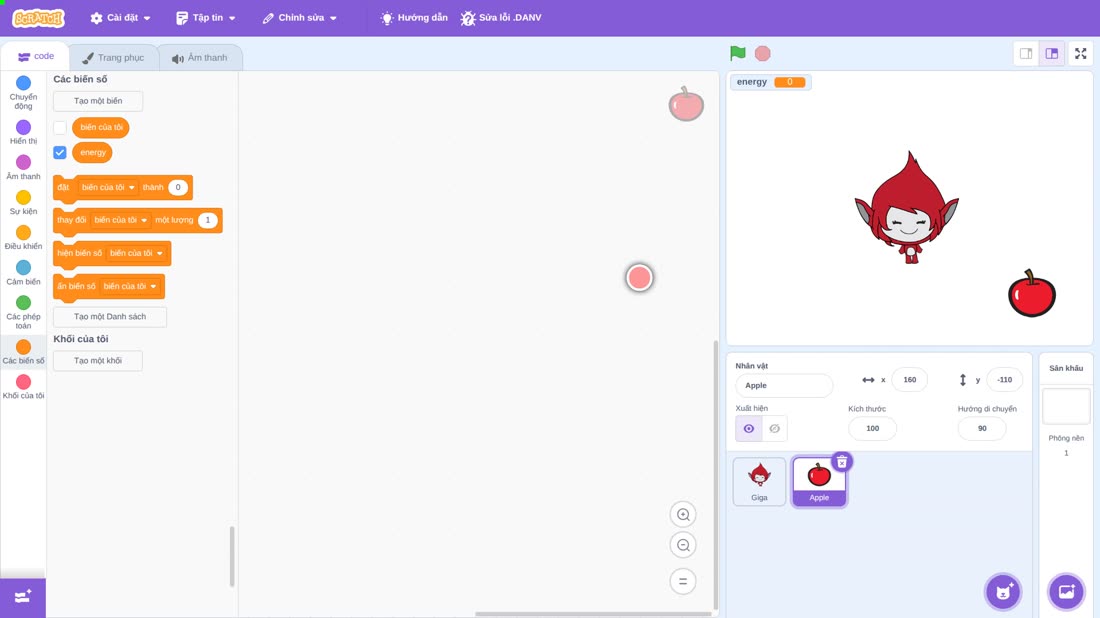Viewport: 1100px width, 618px height.
Task: Click 'Tạo một biến' button
Action: pos(98,101)
